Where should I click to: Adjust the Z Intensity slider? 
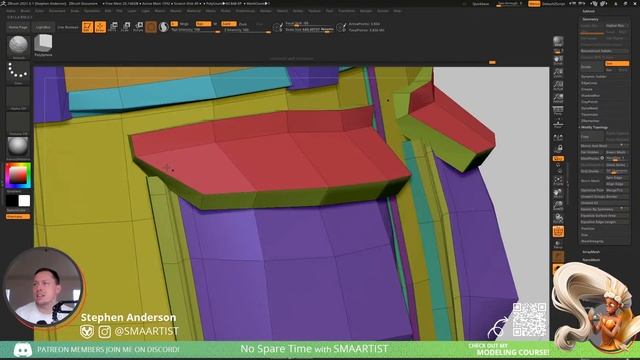(247, 30)
